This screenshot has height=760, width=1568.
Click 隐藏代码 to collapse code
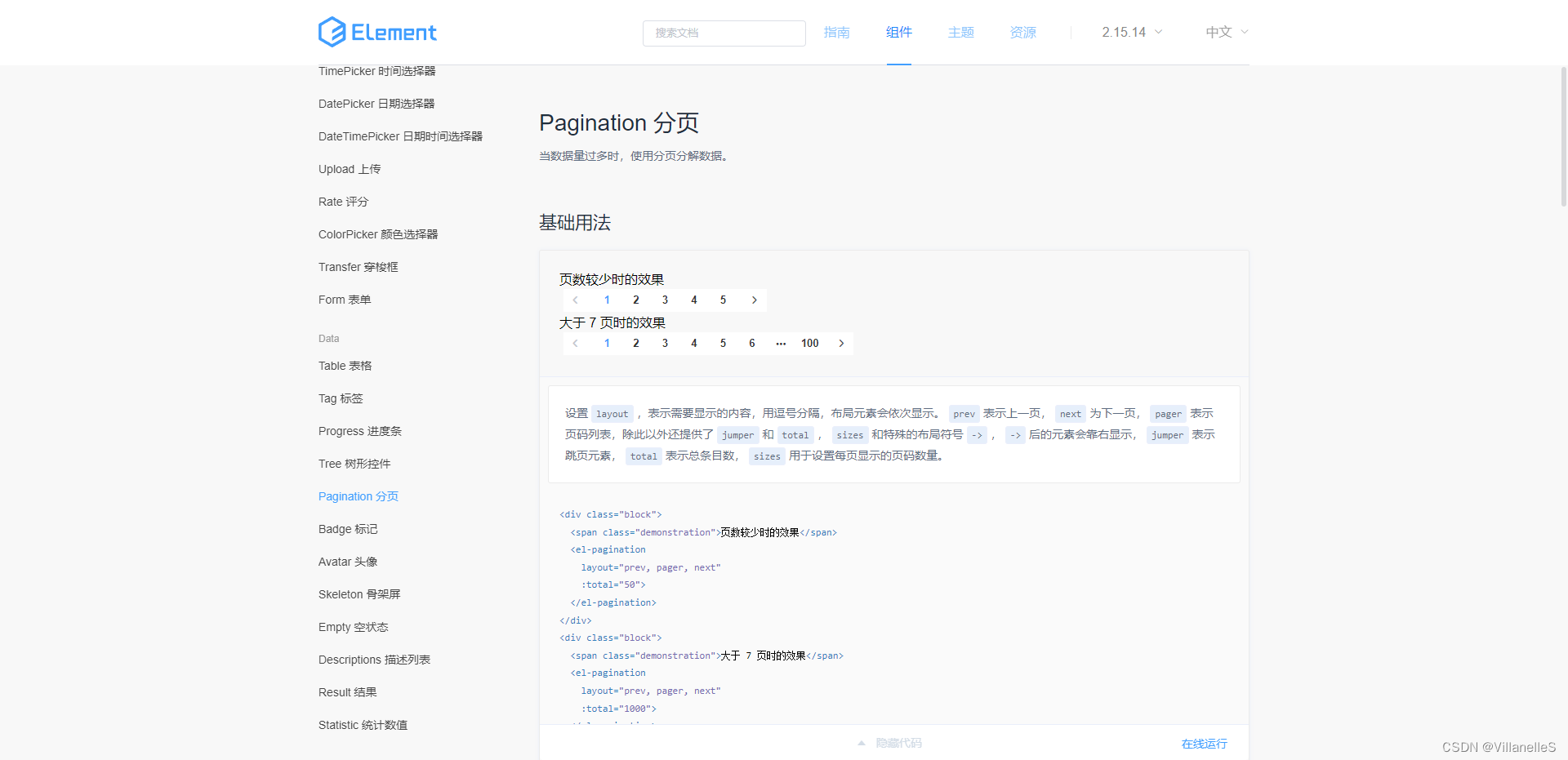coord(898,743)
